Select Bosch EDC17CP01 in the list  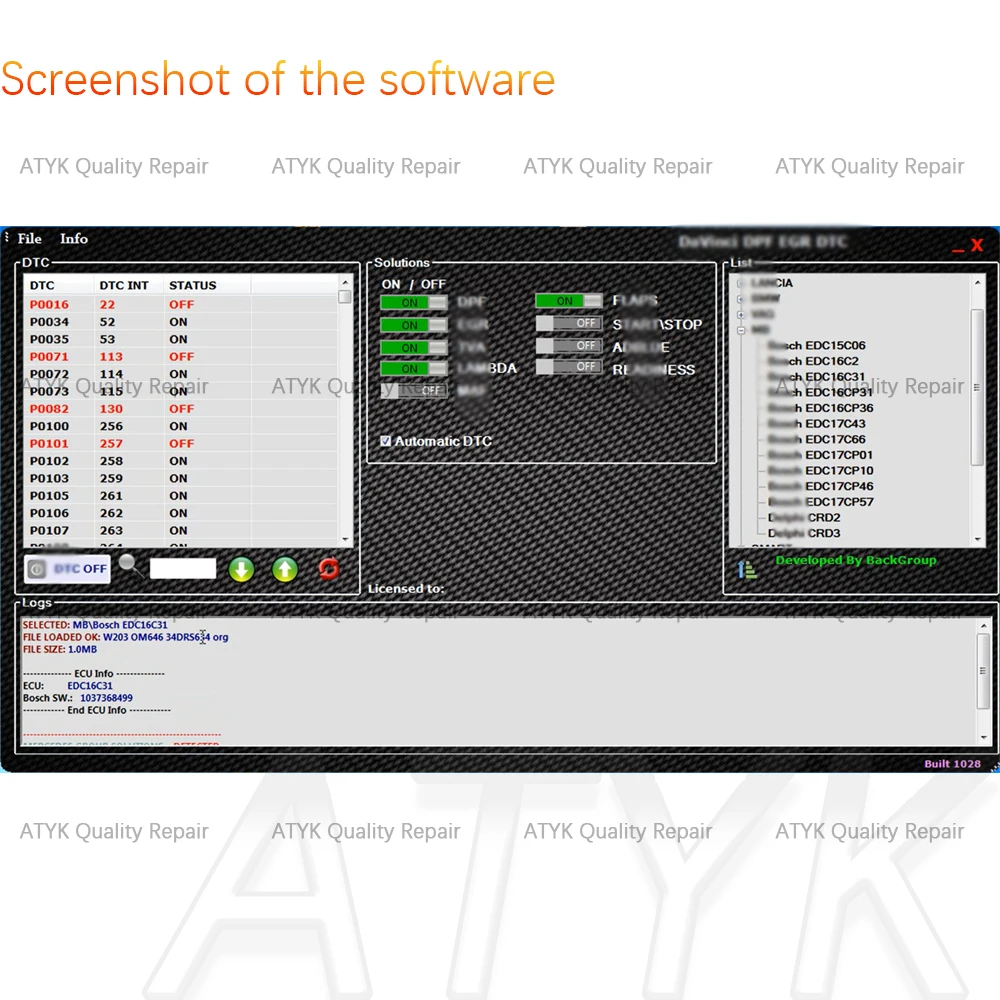pos(820,455)
